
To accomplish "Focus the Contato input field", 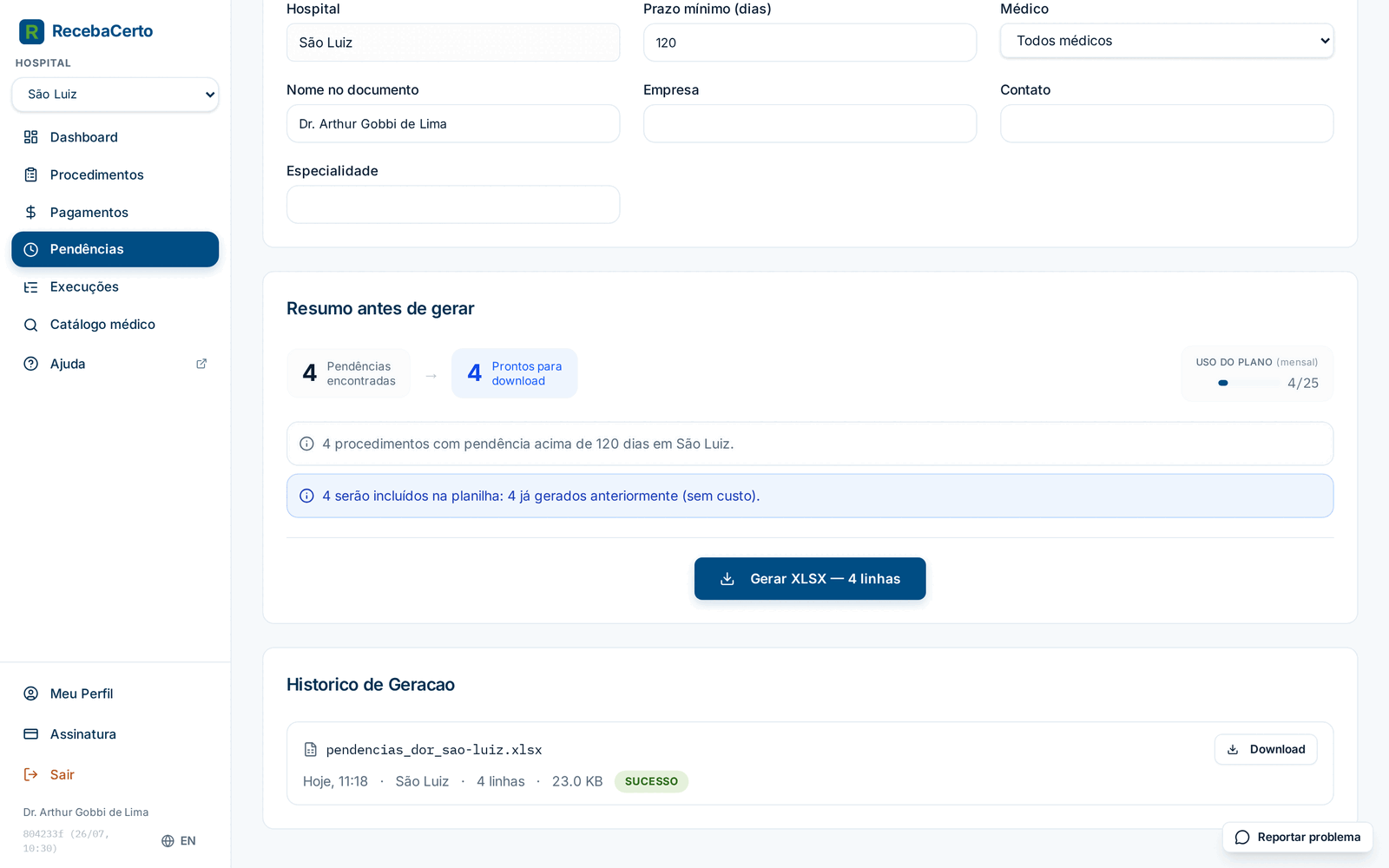I will point(1167,124).
